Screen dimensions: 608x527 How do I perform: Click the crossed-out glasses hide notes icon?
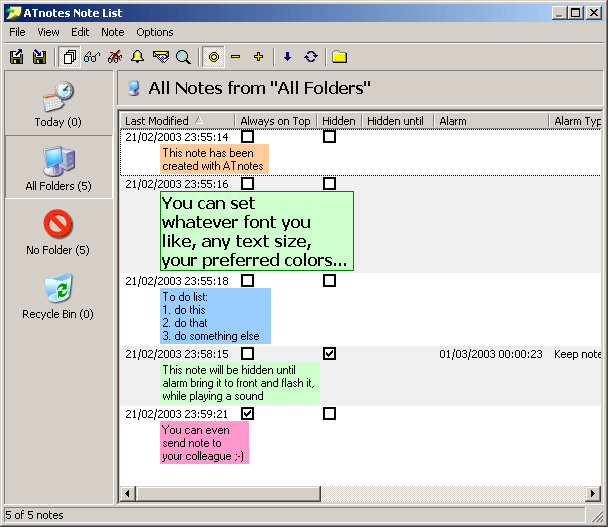click(115, 57)
